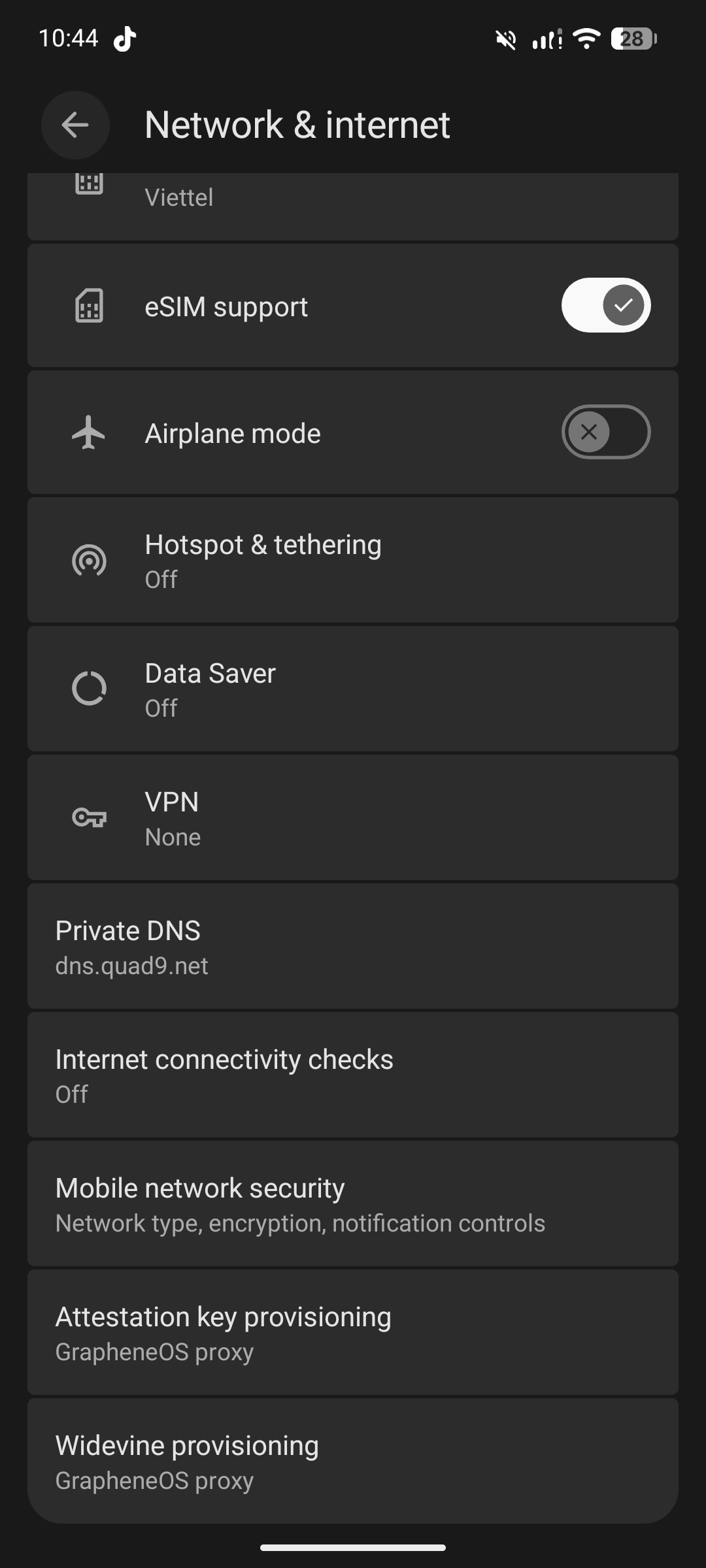Tap the Data Saver circle icon

(89, 689)
